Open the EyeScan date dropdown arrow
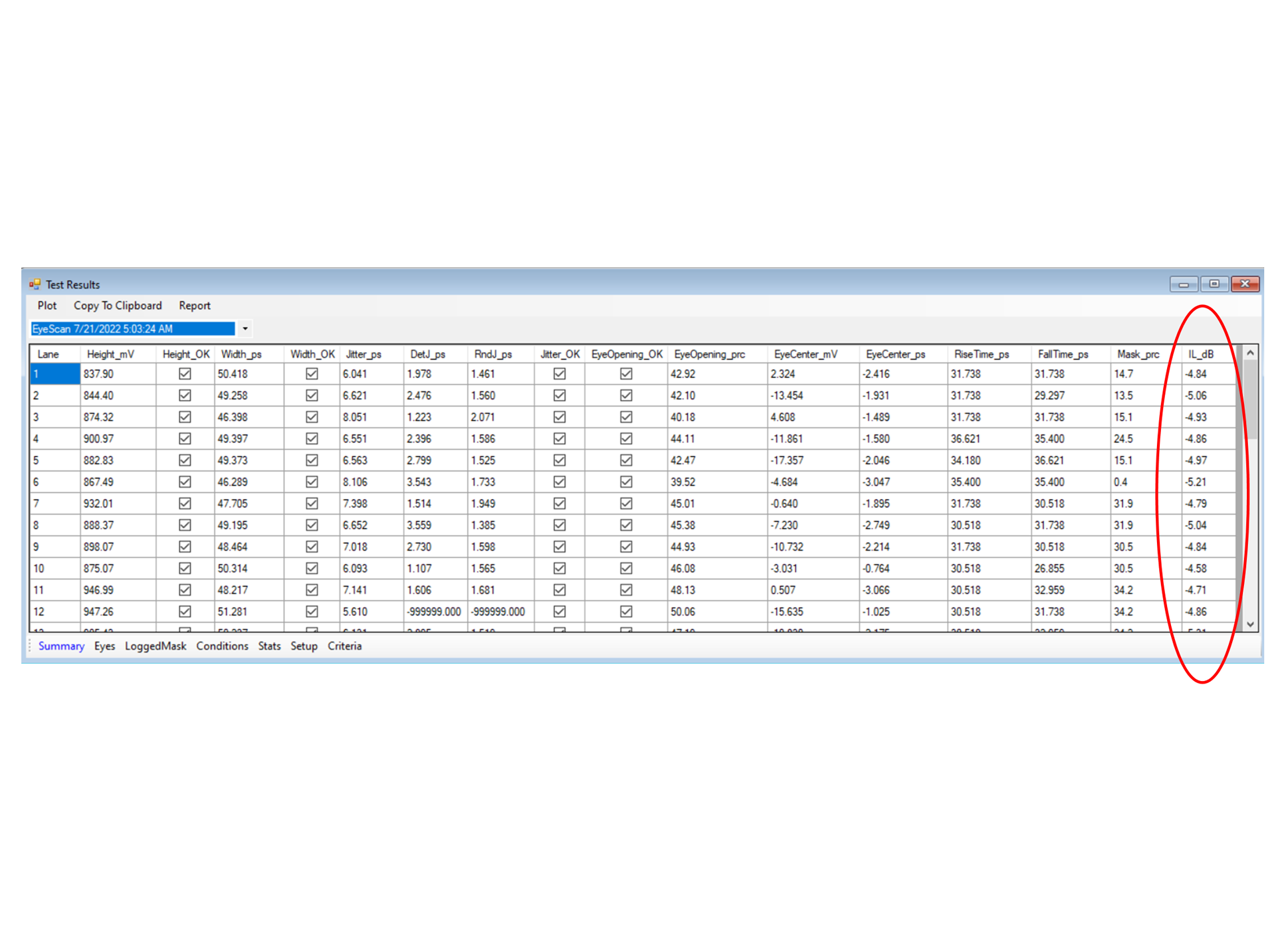The image size is (1276, 952). coord(245,329)
